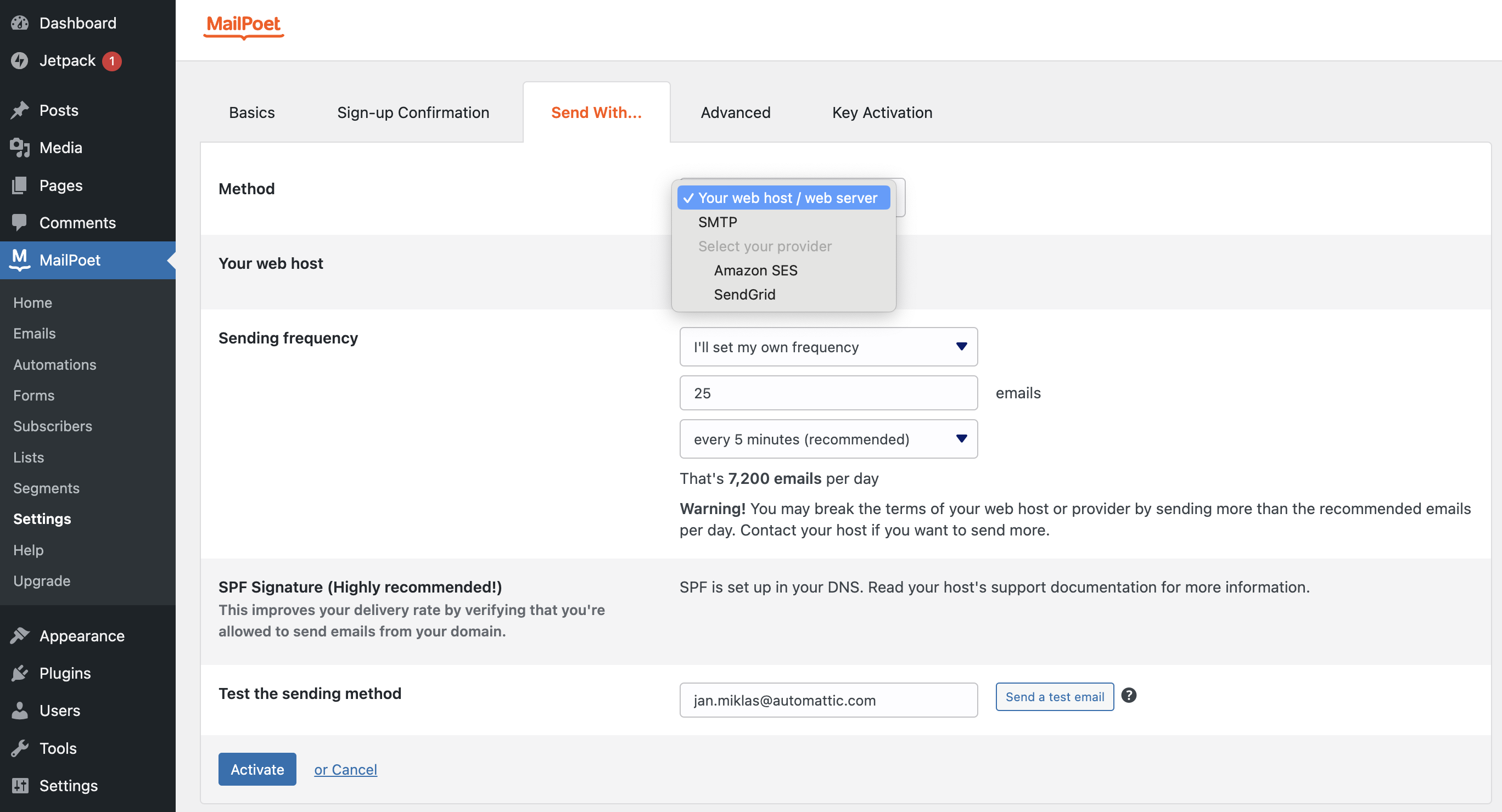Image resolution: width=1502 pixels, height=812 pixels.
Task: Switch to the Advanced tab
Action: [x=735, y=112]
